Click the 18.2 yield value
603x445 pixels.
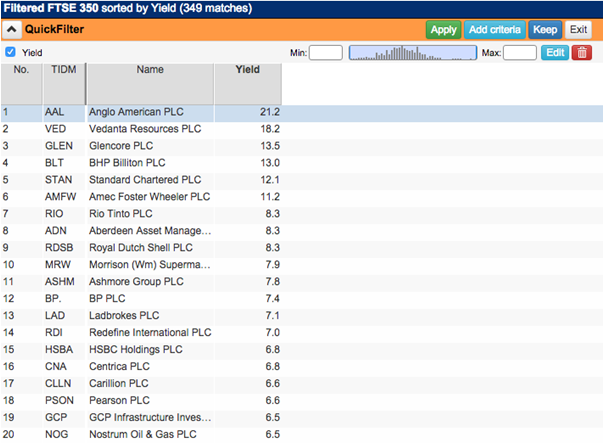click(x=270, y=129)
